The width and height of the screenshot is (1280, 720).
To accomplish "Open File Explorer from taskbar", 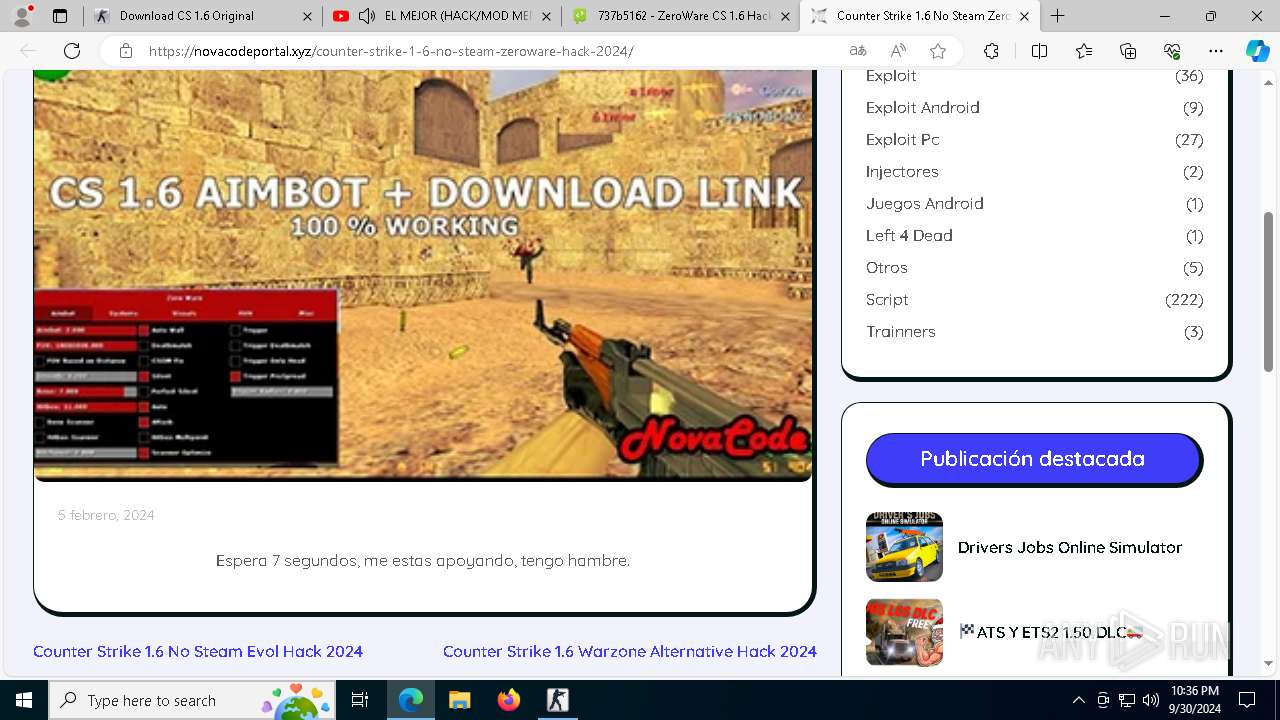I will coord(459,700).
